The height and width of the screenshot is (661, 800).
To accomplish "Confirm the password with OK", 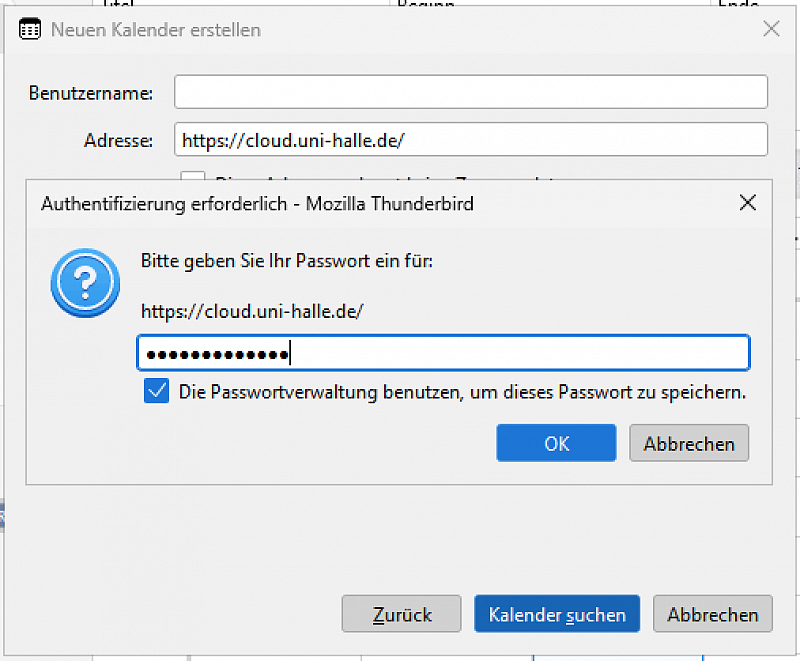I will pos(556,443).
